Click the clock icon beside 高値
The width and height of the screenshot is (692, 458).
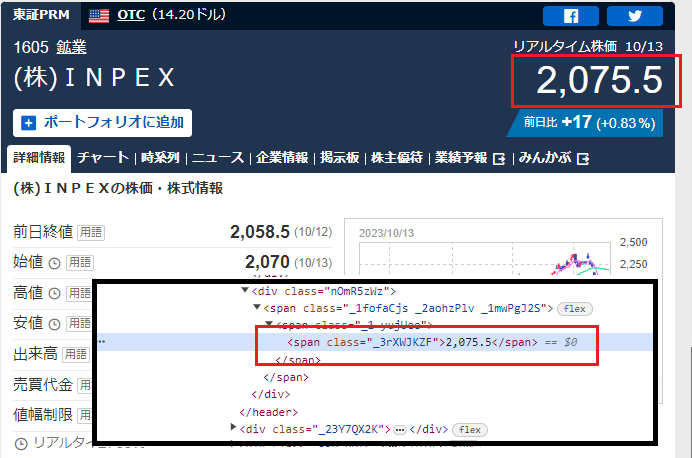click(54, 294)
